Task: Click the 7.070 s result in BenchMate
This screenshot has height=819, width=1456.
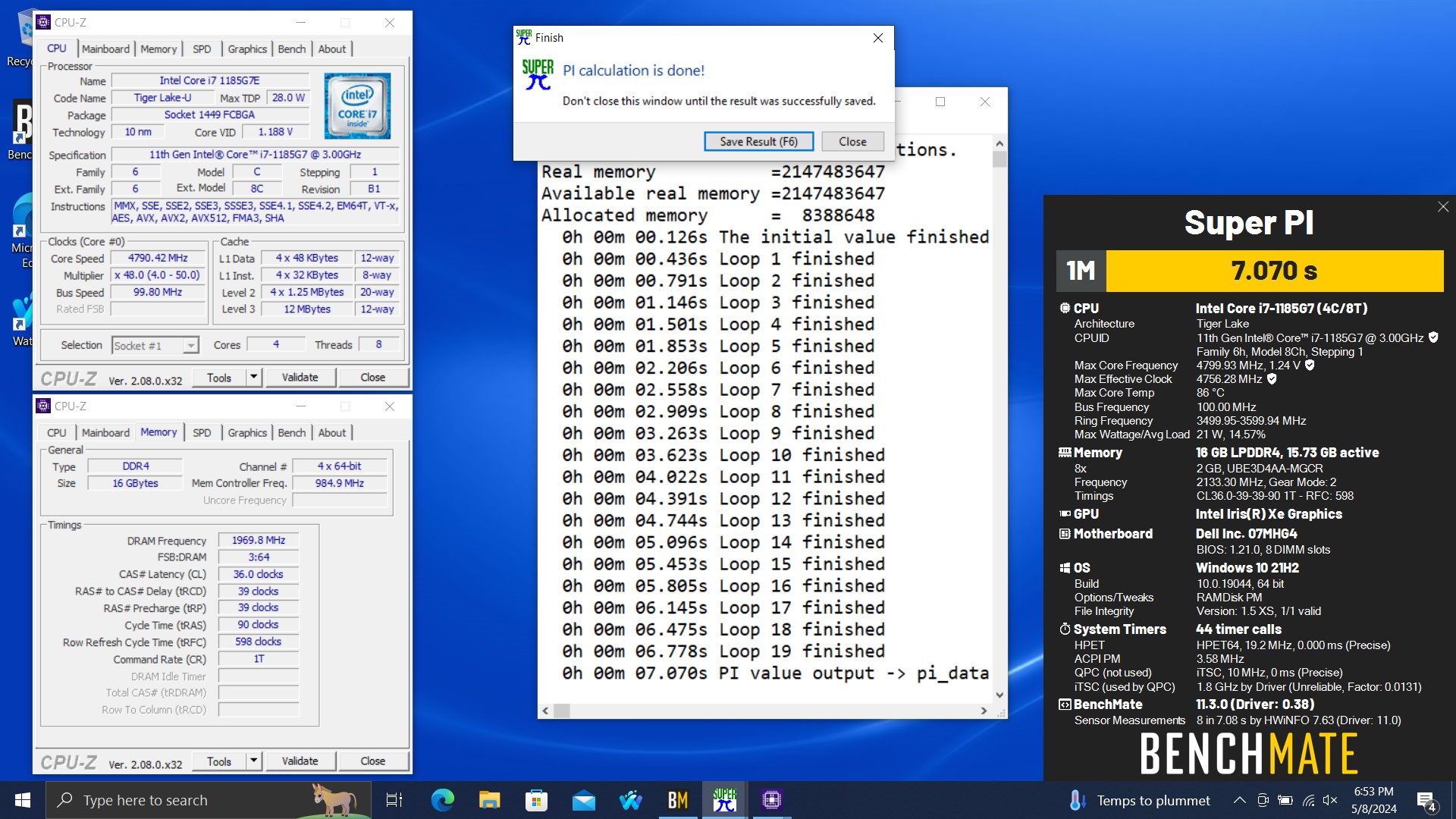Action: 1274,271
